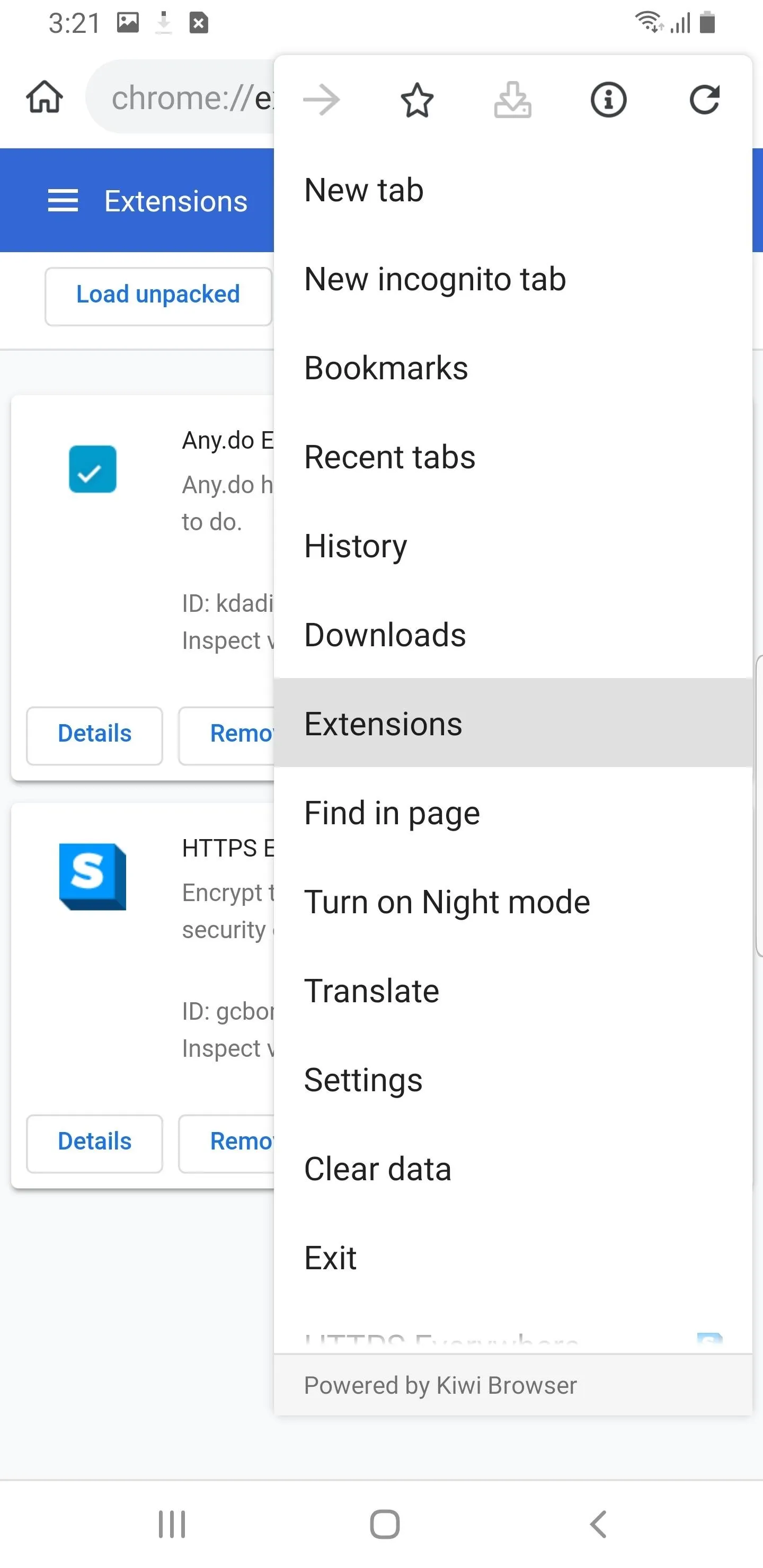Screen dimensions: 763x1568
Task: Tap the Any.do extension icon
Action: pos(93,469)
